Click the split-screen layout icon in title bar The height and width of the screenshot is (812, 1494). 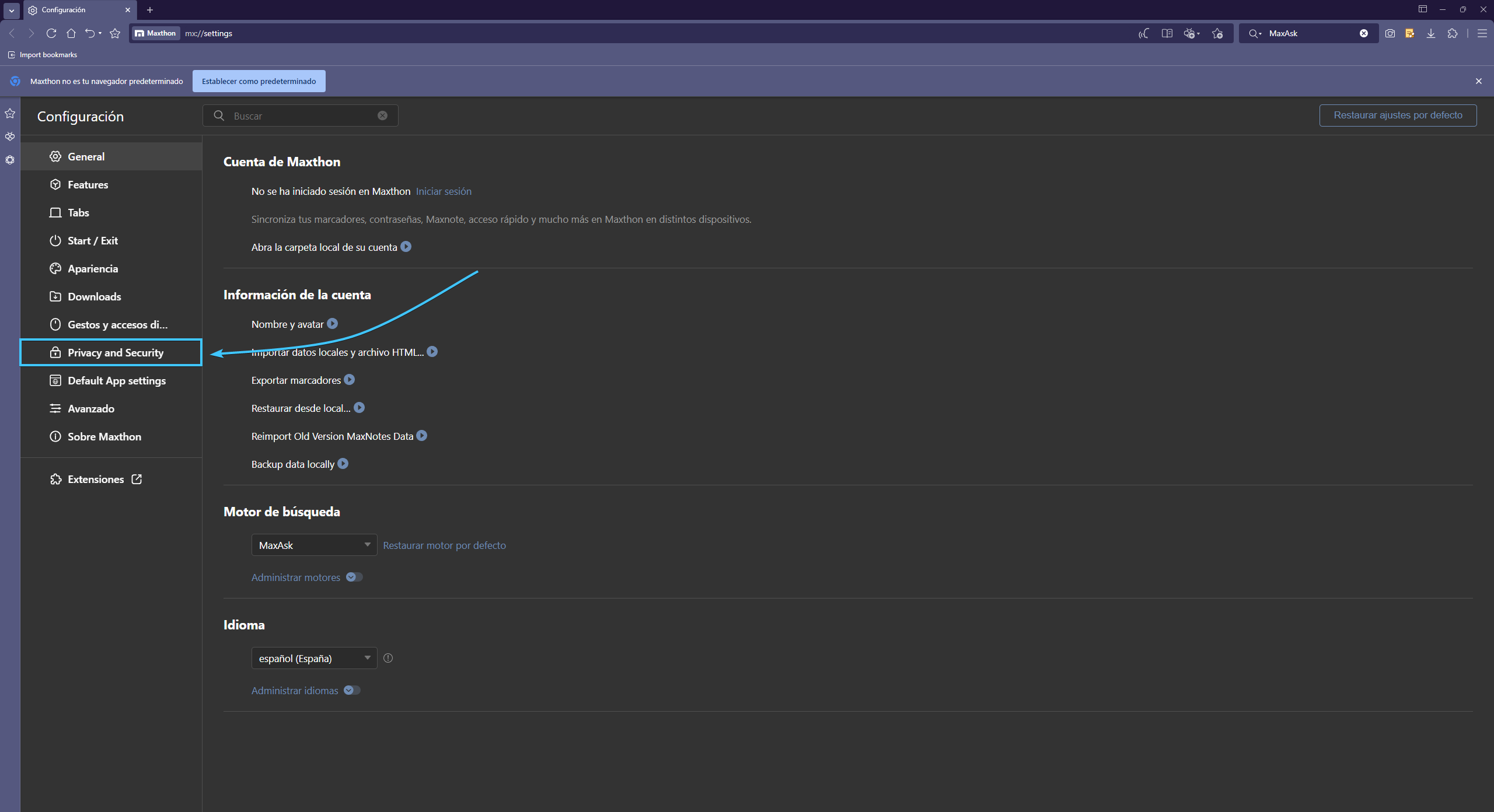point(1423,9)
